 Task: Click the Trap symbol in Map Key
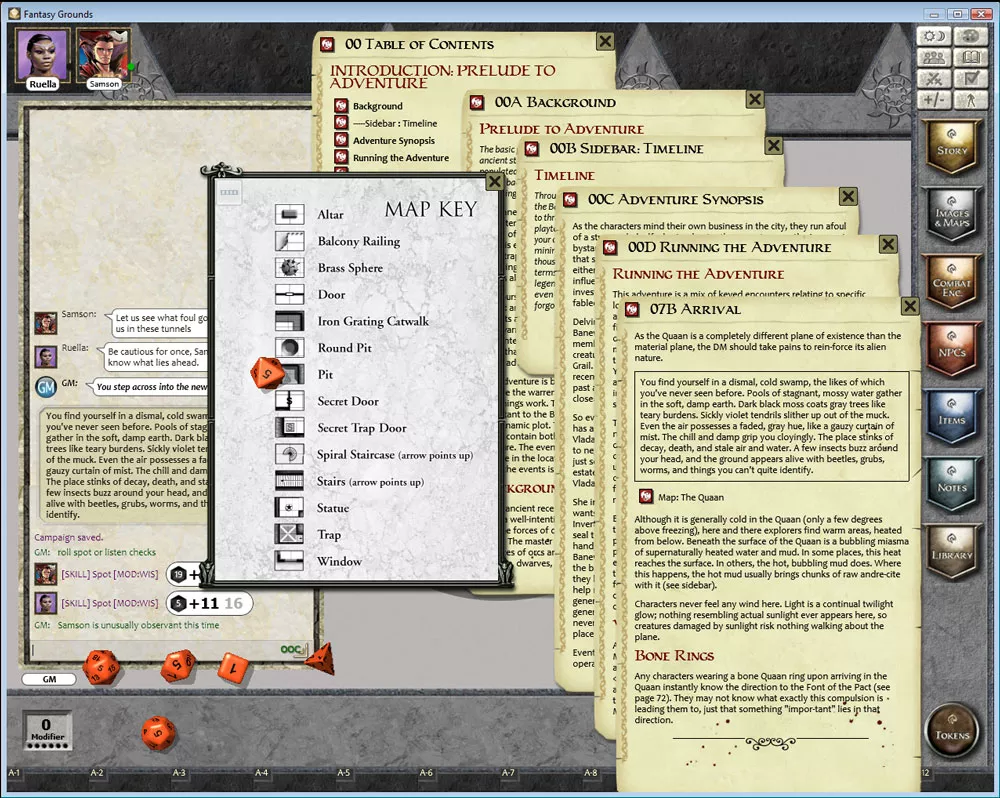[x=290, y=534]
